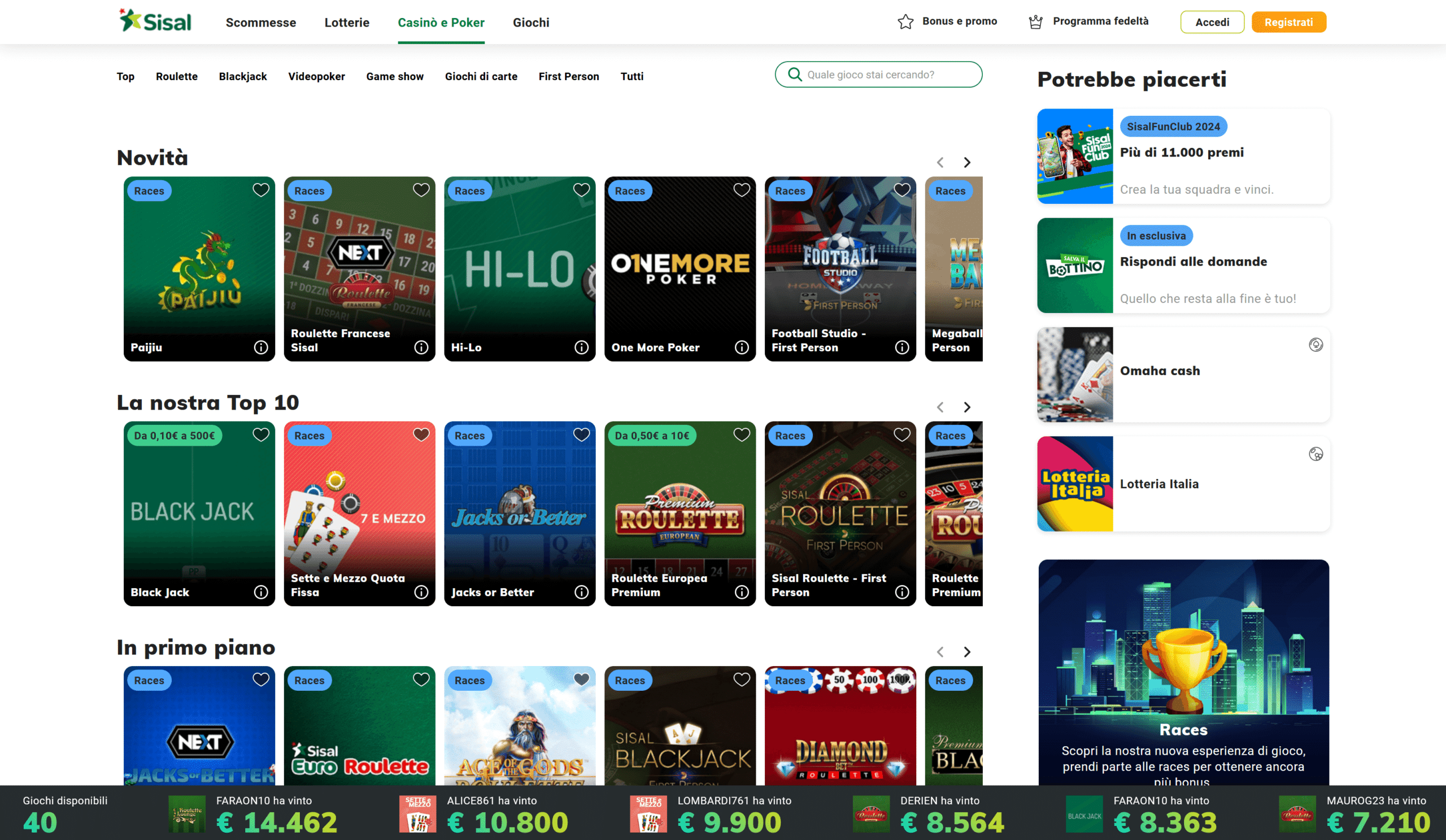This screenshot has height=840, width=1446.
Task: Open the Casinò e Poker menu
Action: point(441,23)
